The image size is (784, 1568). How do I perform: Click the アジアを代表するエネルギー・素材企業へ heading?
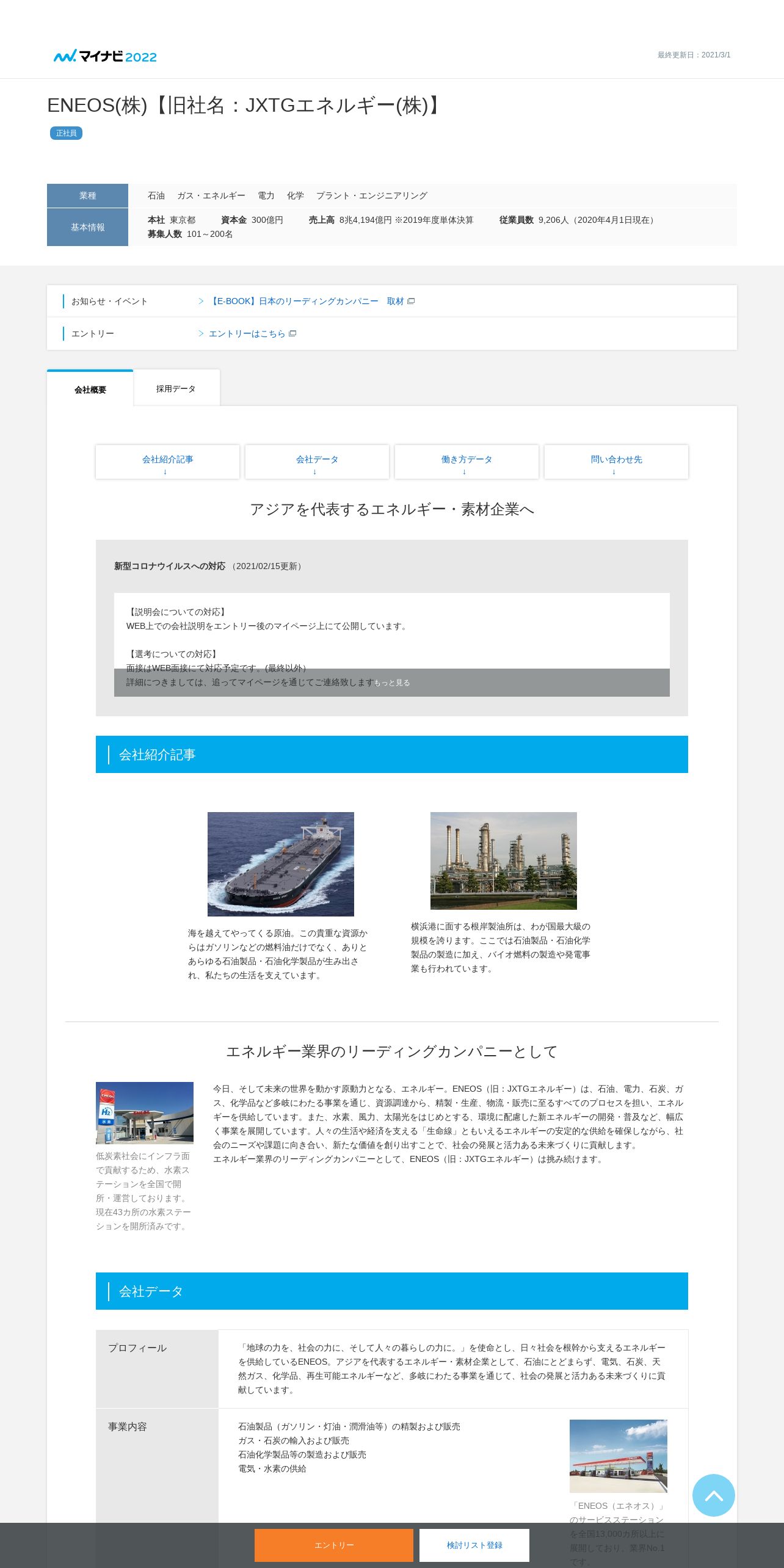392,509
